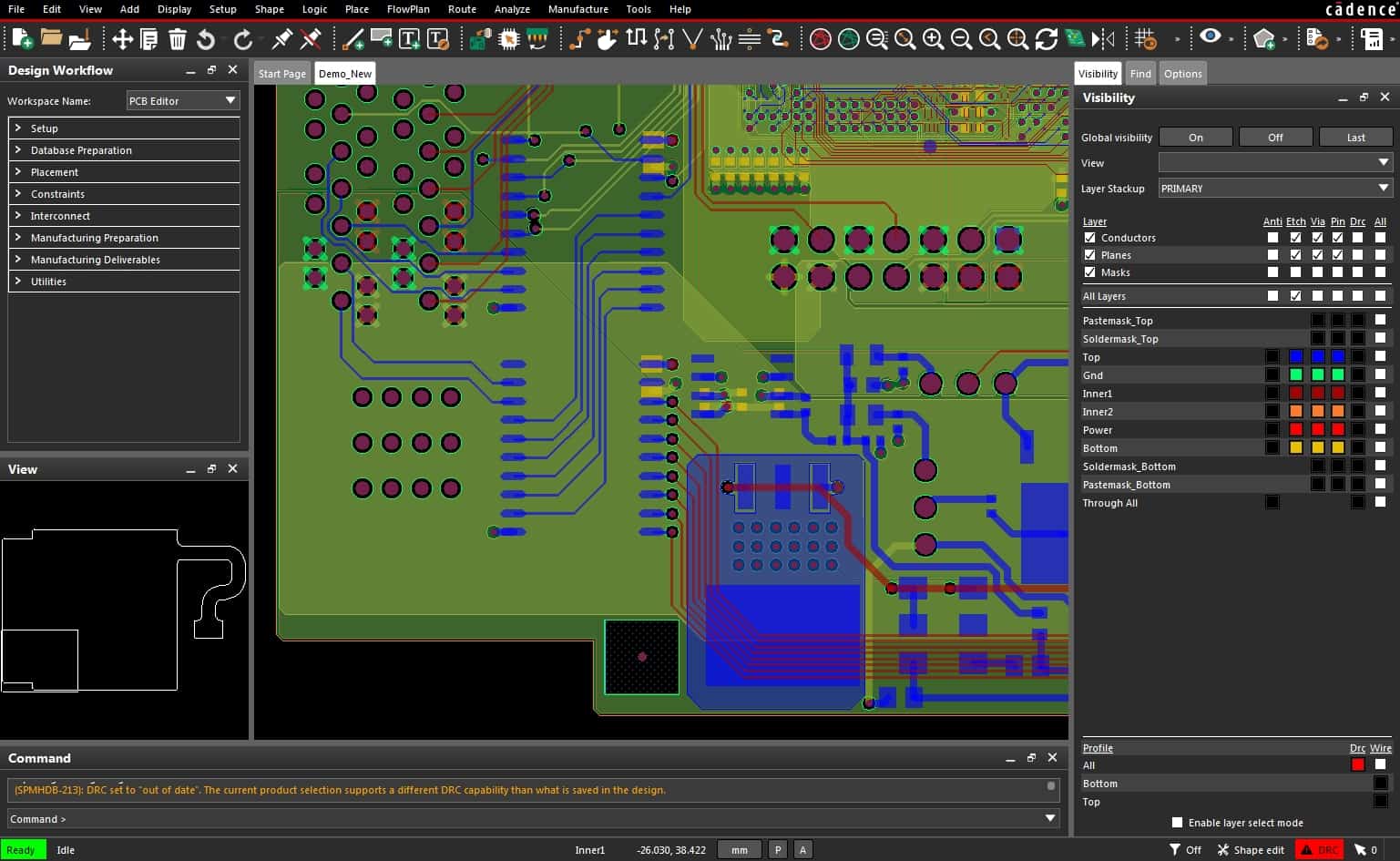Click the Zoom previous magnifier icon
Viewport: 1400px width, 861px height.
pos(989,38)
